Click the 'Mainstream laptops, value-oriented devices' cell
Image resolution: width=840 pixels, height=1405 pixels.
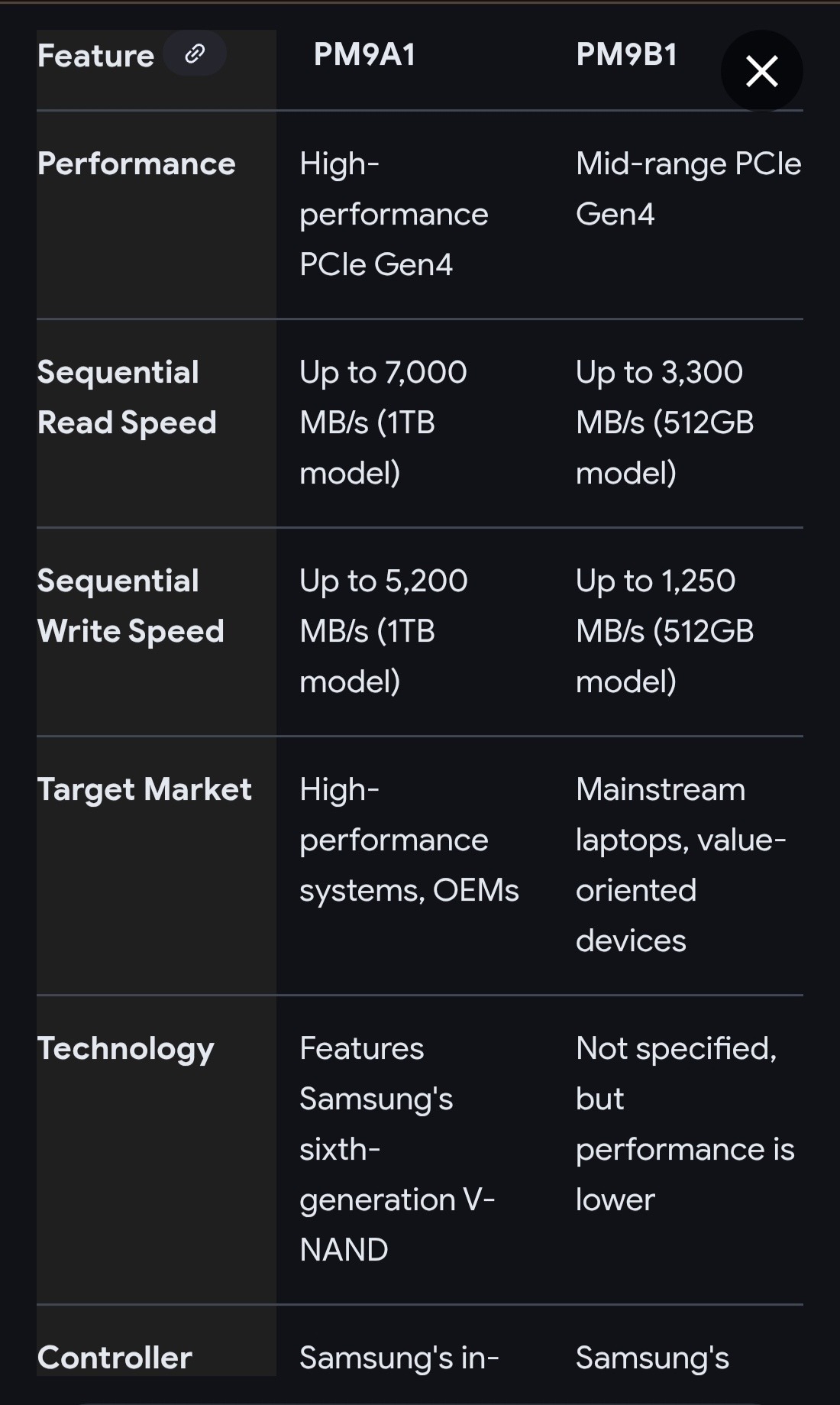[x=680, y=865]
